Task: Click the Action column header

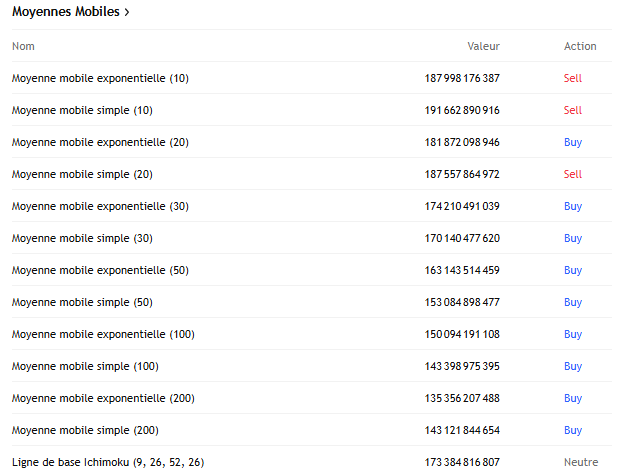Action: pos(580,46)
